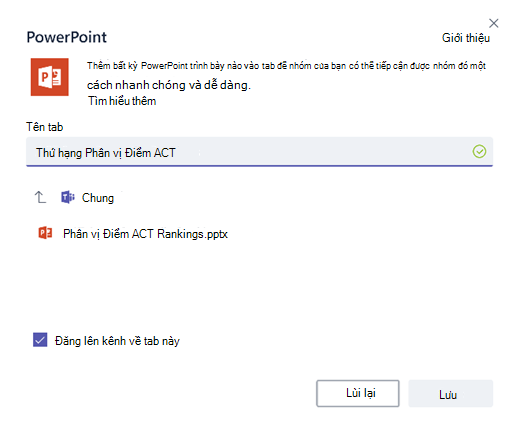Close the PowerPoint dialog with the X

494,23
